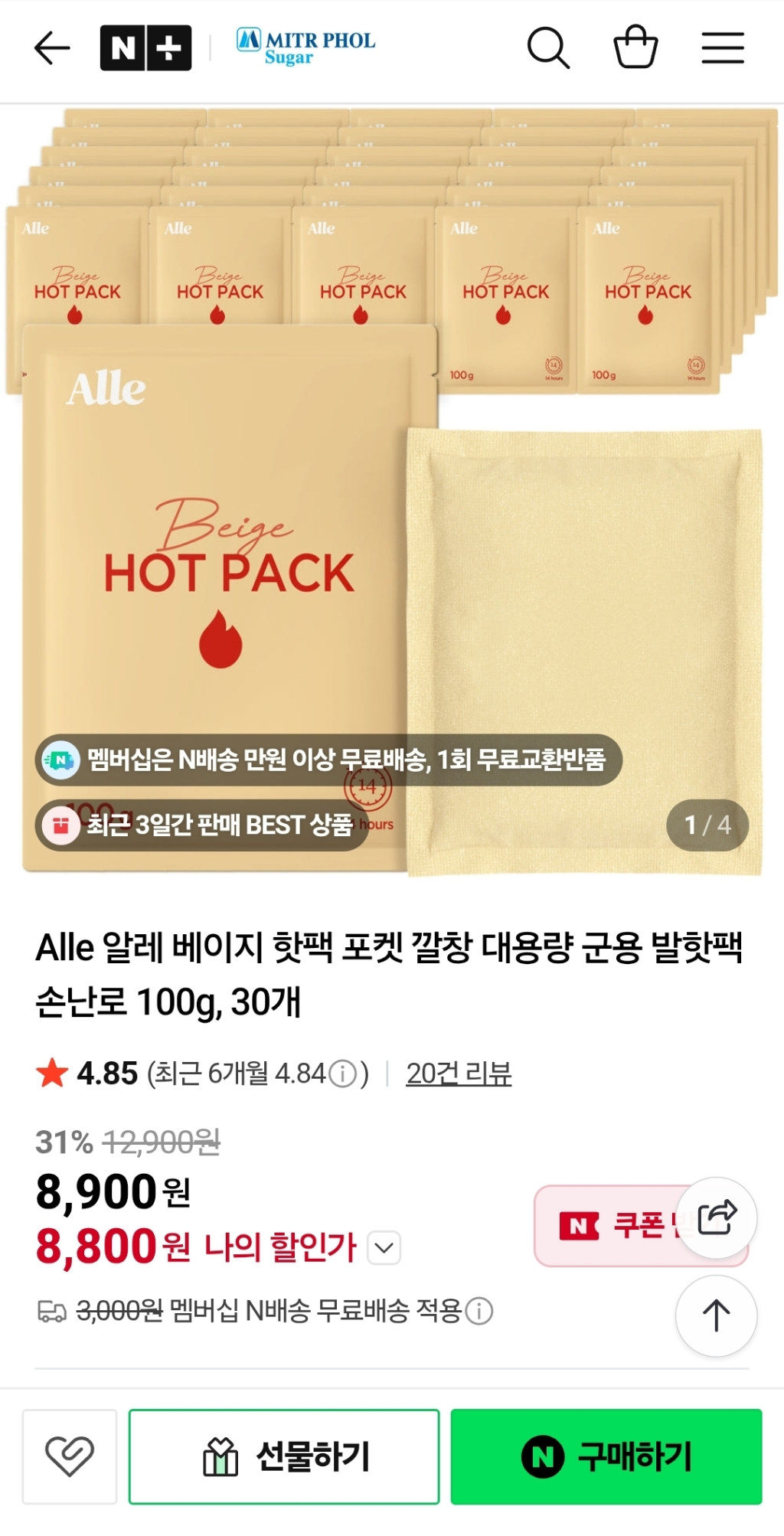Open the info icon next to 최근 6개월 4.84

coord(343,1074)
